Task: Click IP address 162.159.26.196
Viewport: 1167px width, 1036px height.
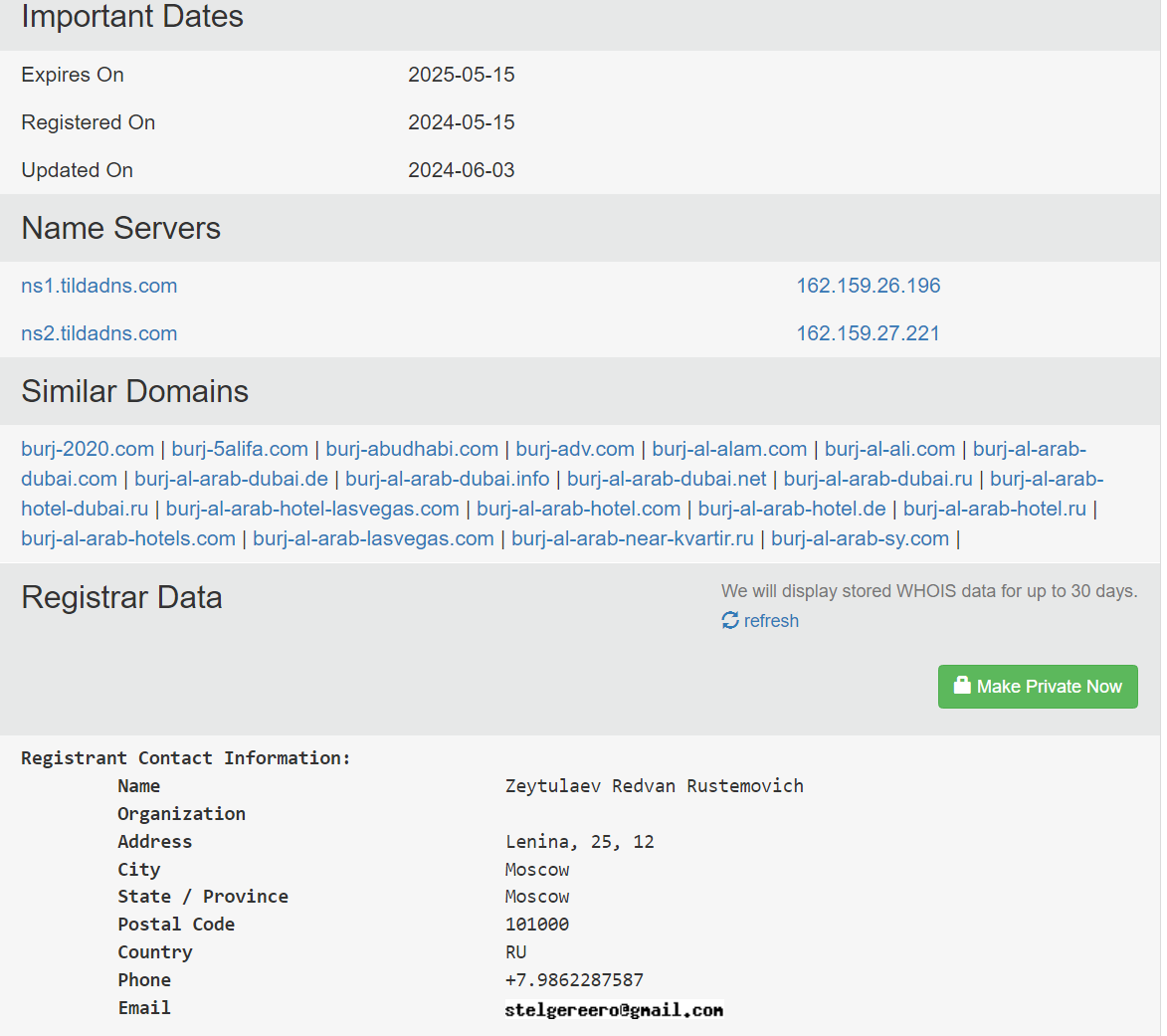Action: pyautogui.click(x=868, y=286)
